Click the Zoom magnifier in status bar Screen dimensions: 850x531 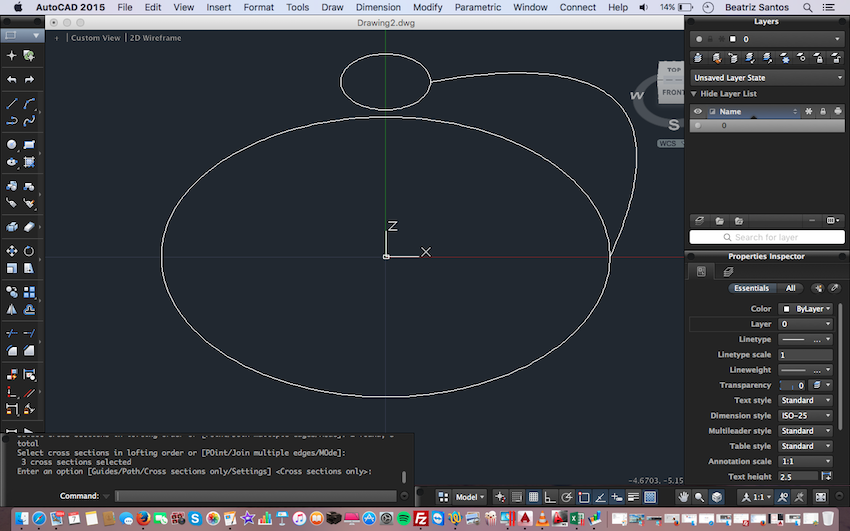699,497
